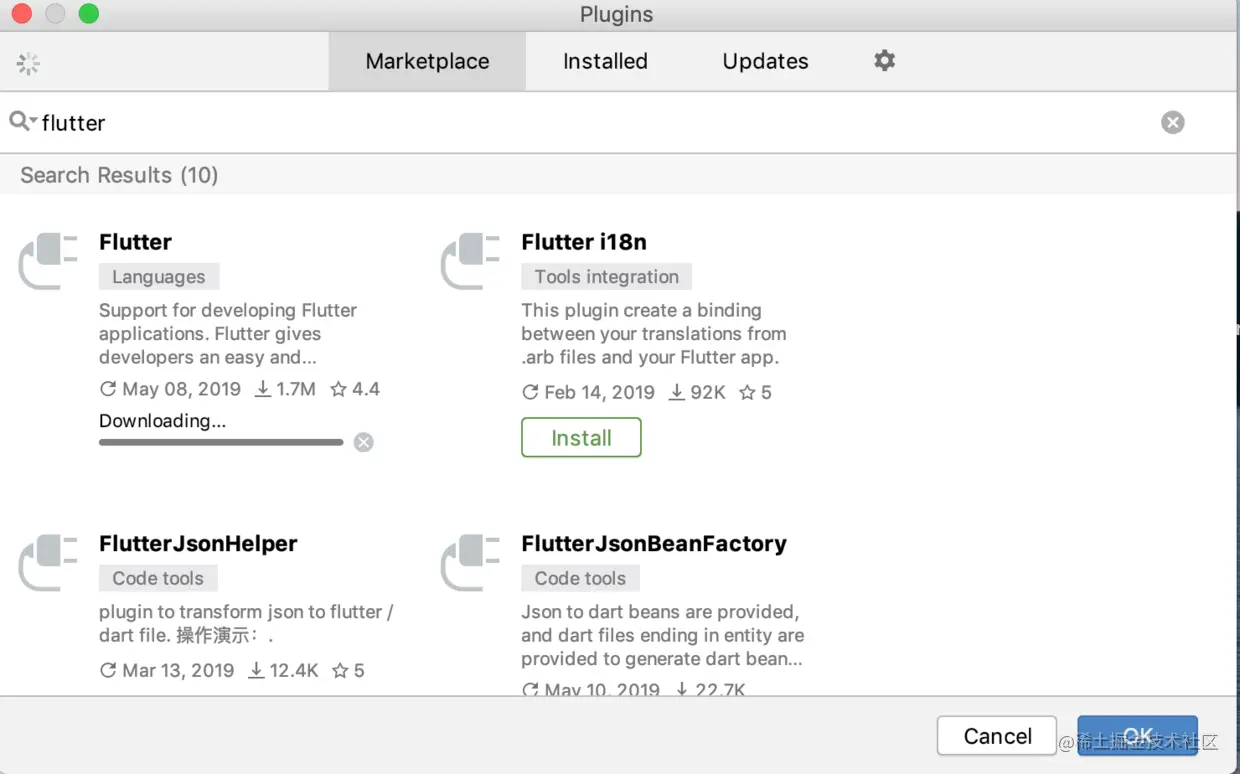
Task: Click the FlutterJsonBeanFactory plugin icon
Action: tap(471, 563)
